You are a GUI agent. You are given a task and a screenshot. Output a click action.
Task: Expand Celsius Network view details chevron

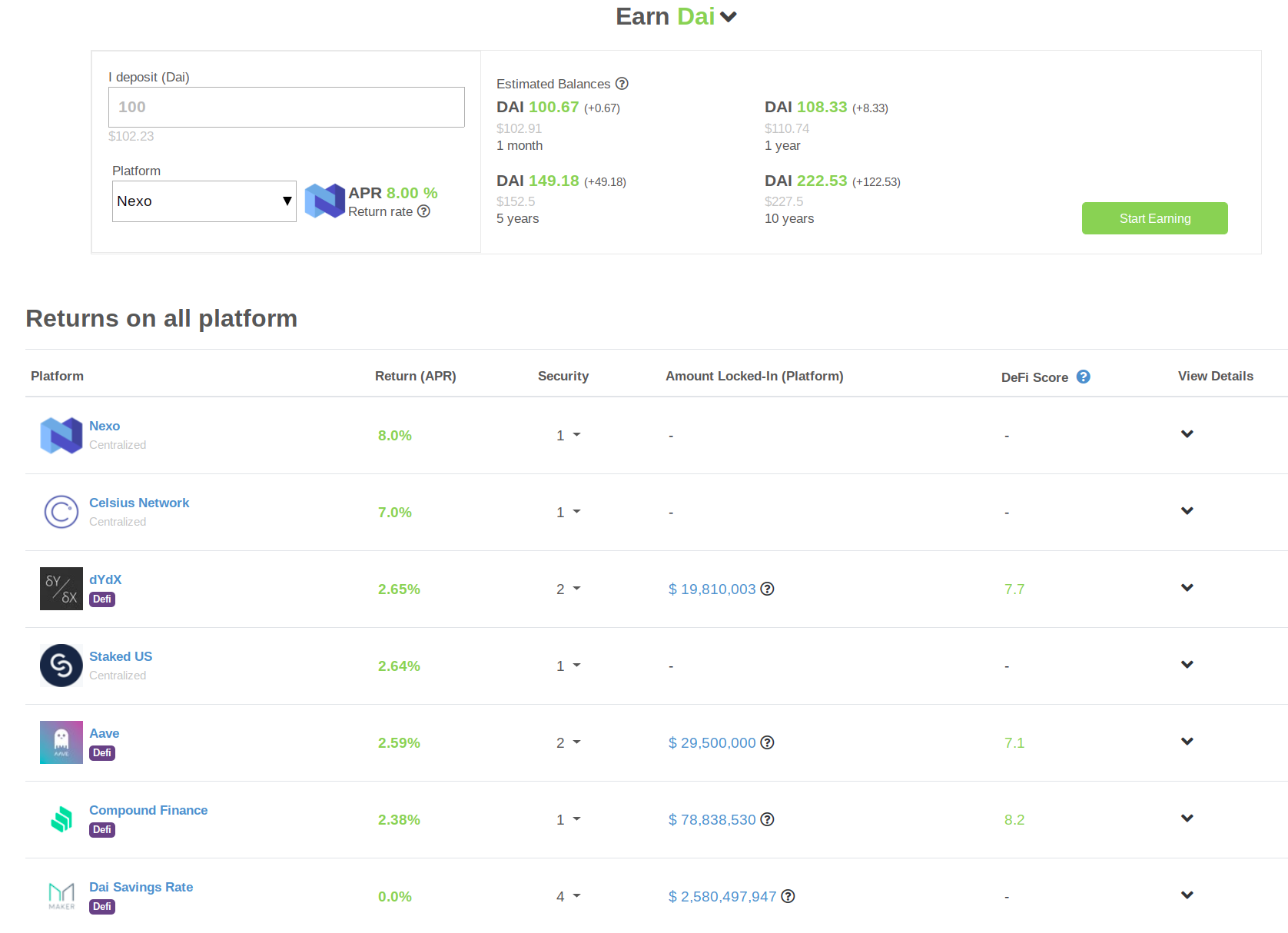[1187, 511]
